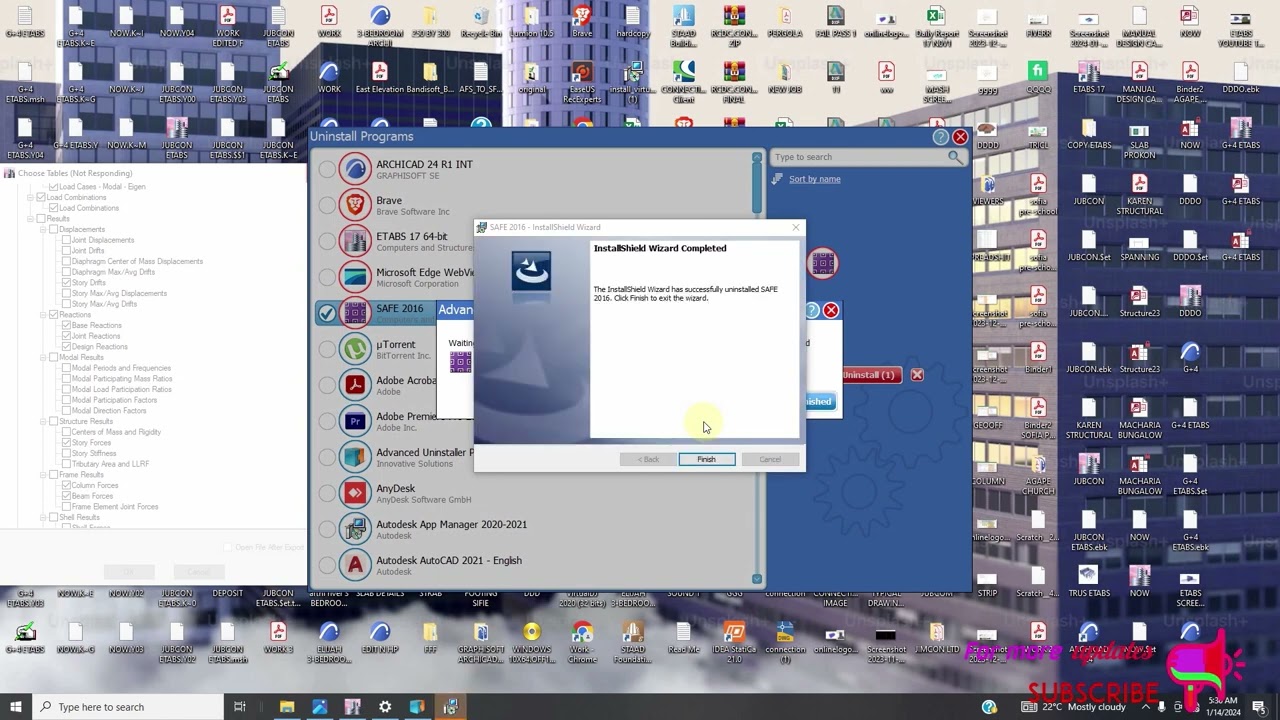
Task: Click the Adobe Acrobat row name
Action: click(406, 381)
